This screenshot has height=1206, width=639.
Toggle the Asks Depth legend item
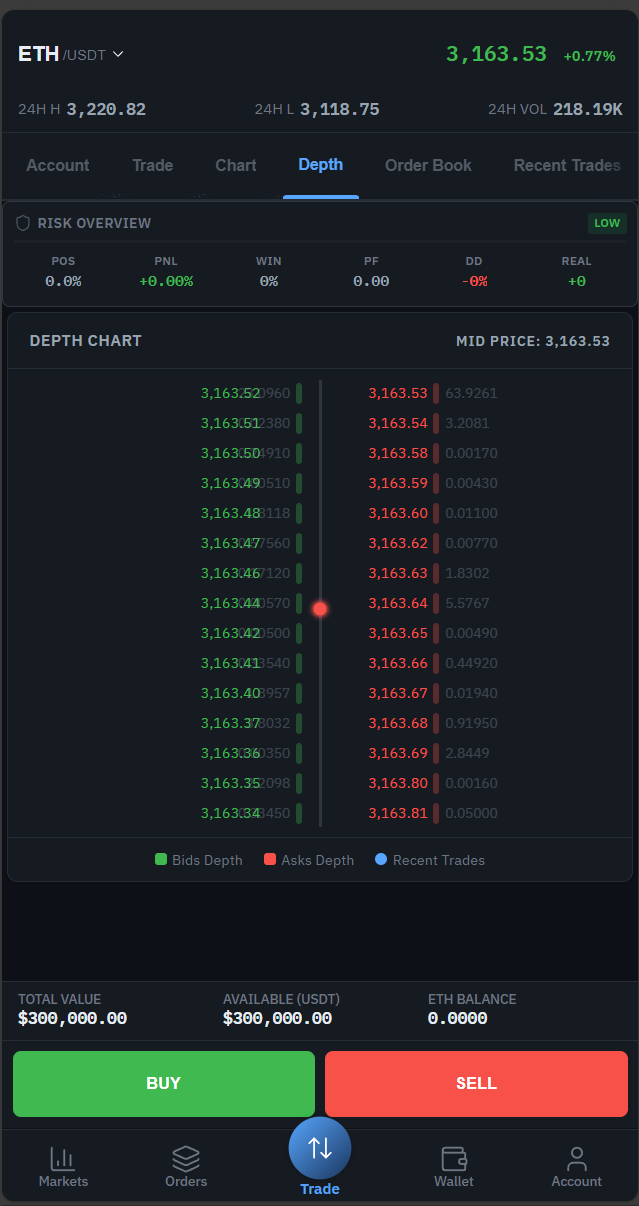(308, 860)
